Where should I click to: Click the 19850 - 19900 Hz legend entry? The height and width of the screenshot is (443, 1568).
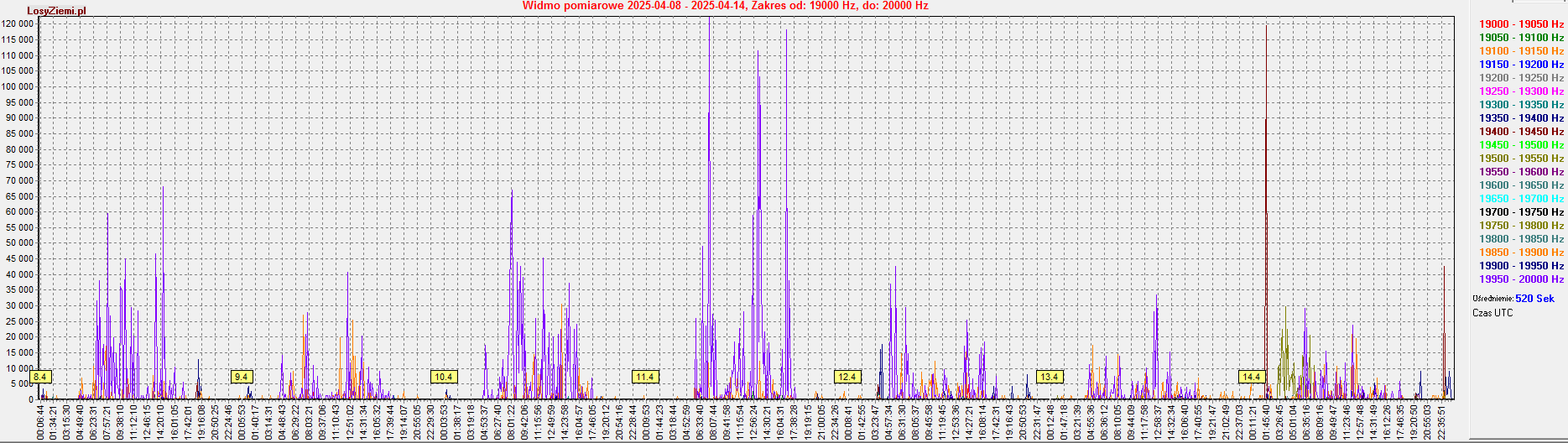pyautogui.click(x=1520, y=253)
